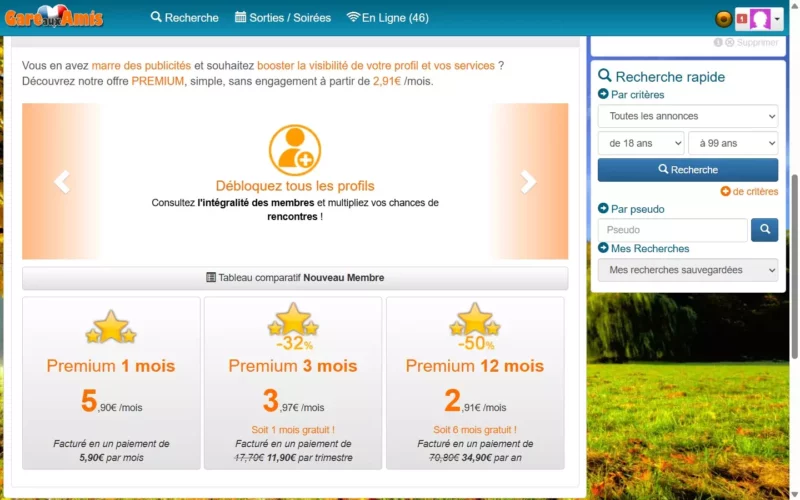Open the En Ligne (46) members list

(x=387, y=17)
